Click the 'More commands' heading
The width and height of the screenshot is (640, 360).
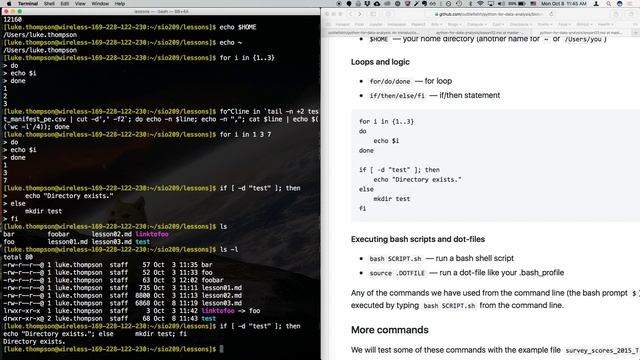click(x=389, y=330)
